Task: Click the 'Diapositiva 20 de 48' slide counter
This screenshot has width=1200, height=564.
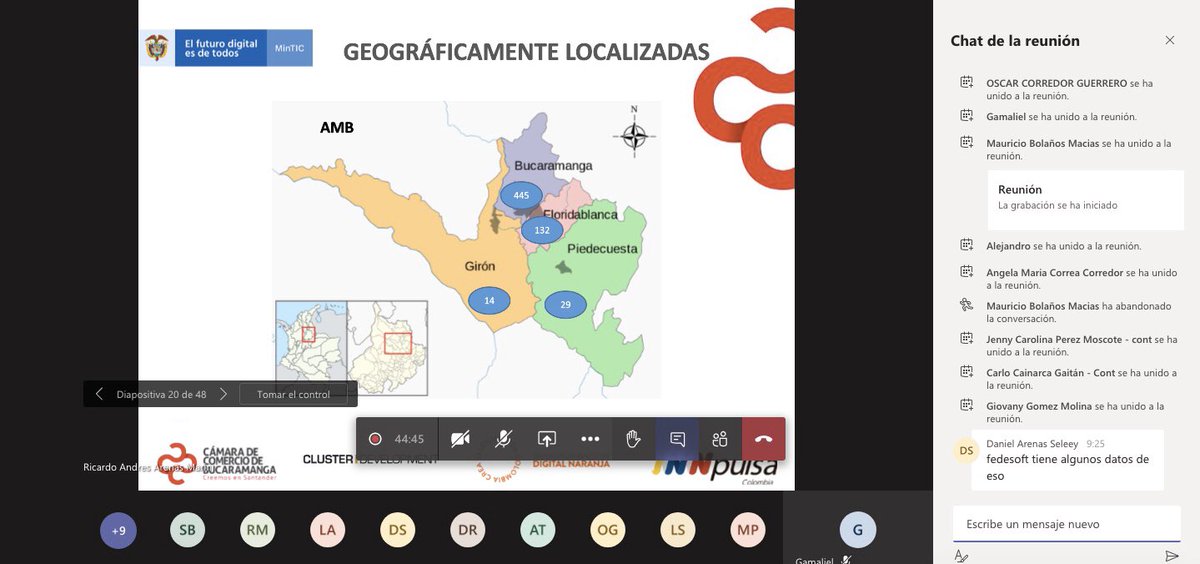Action: [161, 394]
